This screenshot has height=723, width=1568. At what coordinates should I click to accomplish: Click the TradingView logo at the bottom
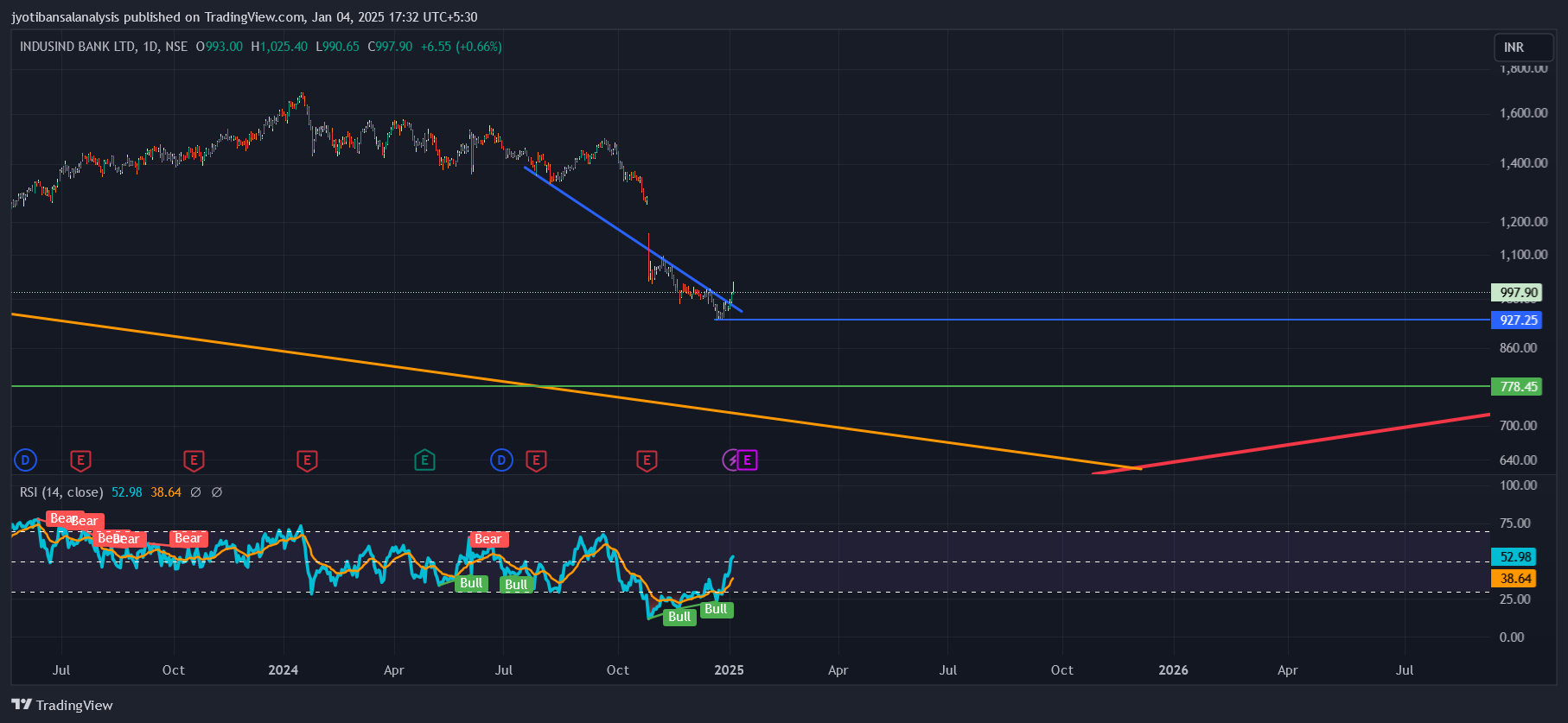point(62,705)
